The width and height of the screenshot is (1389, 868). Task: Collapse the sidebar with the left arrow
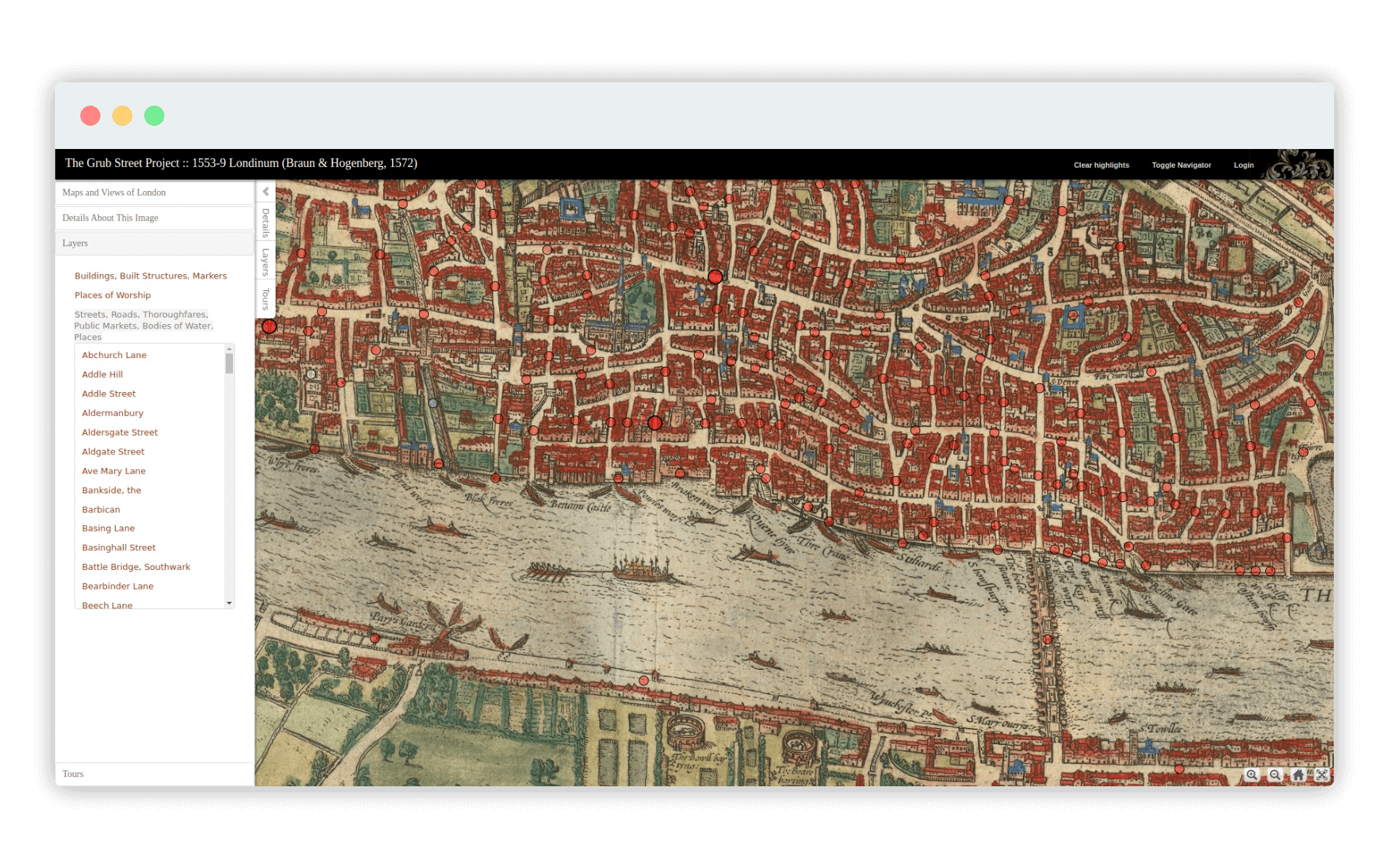(266, 192)
